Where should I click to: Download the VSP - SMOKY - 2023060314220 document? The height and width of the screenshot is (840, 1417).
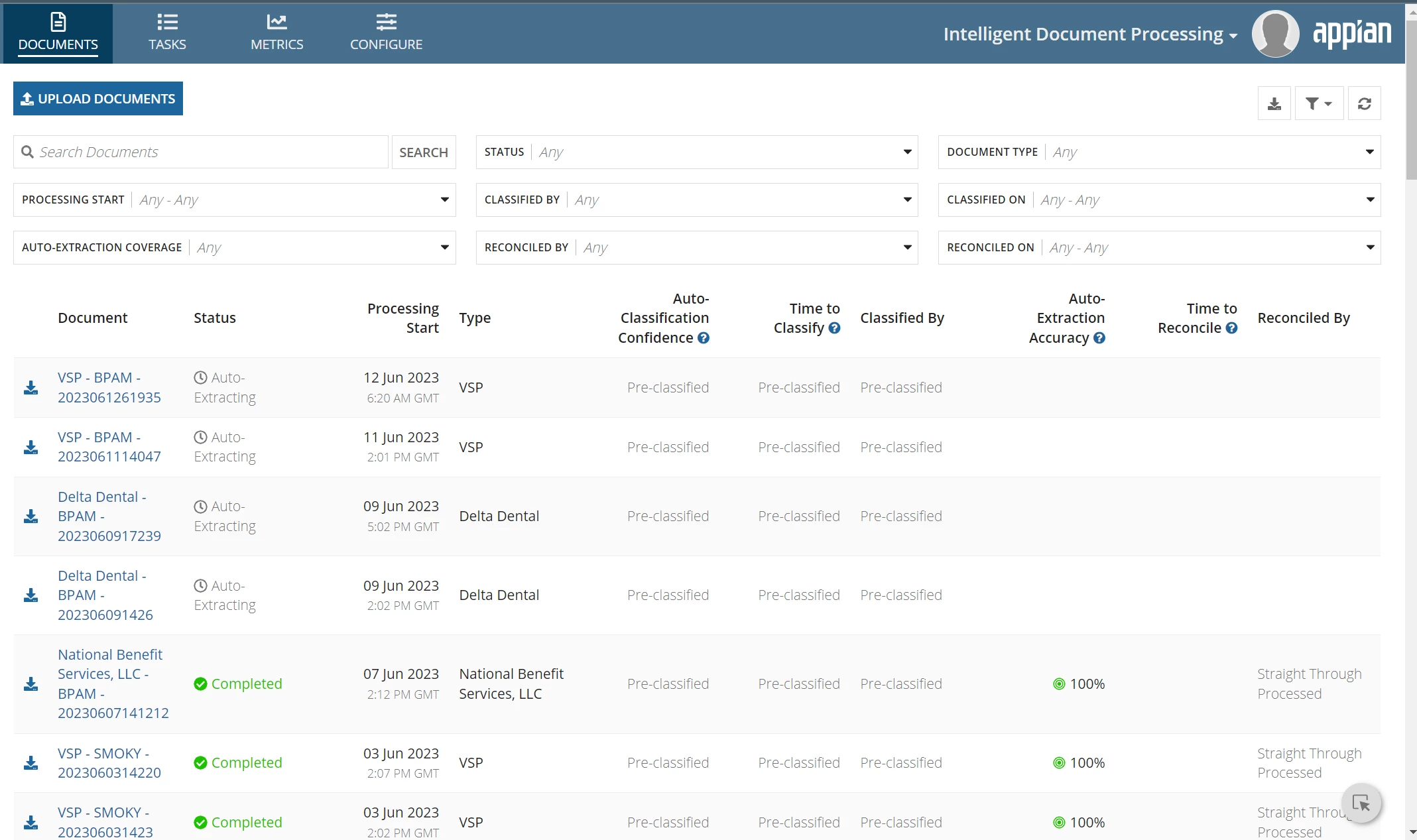click(x=31, y=763)
